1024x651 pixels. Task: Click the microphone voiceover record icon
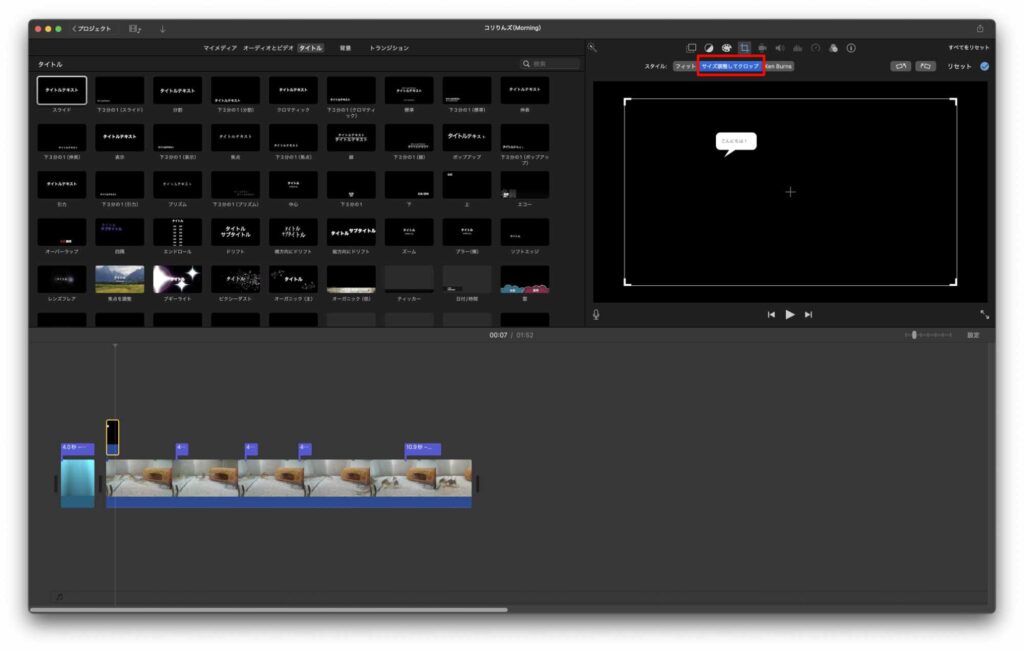pos(597,314)
